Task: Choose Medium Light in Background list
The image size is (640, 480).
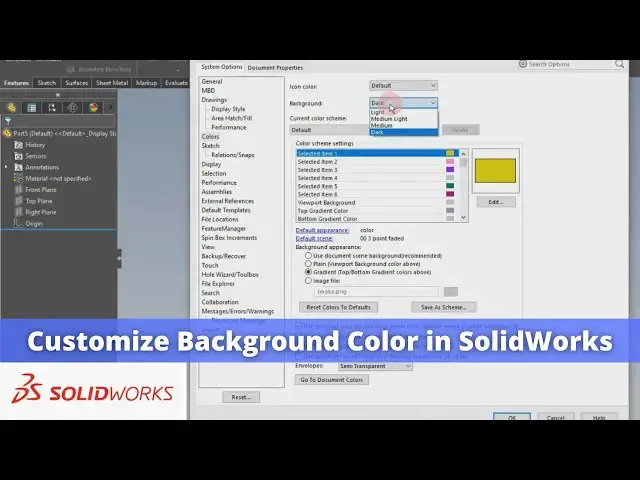Action: point(403,119)
